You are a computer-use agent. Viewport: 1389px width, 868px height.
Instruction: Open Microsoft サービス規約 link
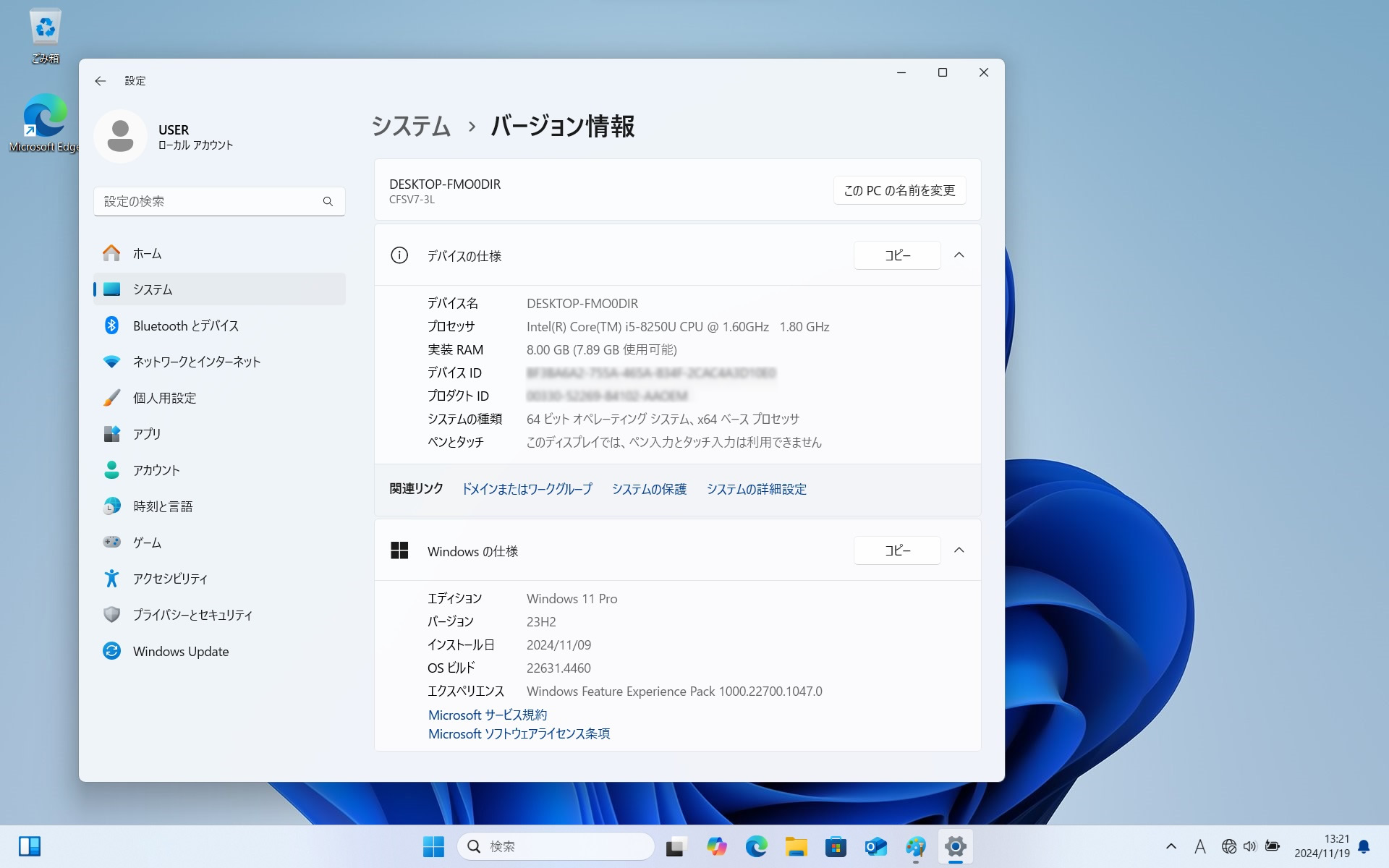point(488,715)
